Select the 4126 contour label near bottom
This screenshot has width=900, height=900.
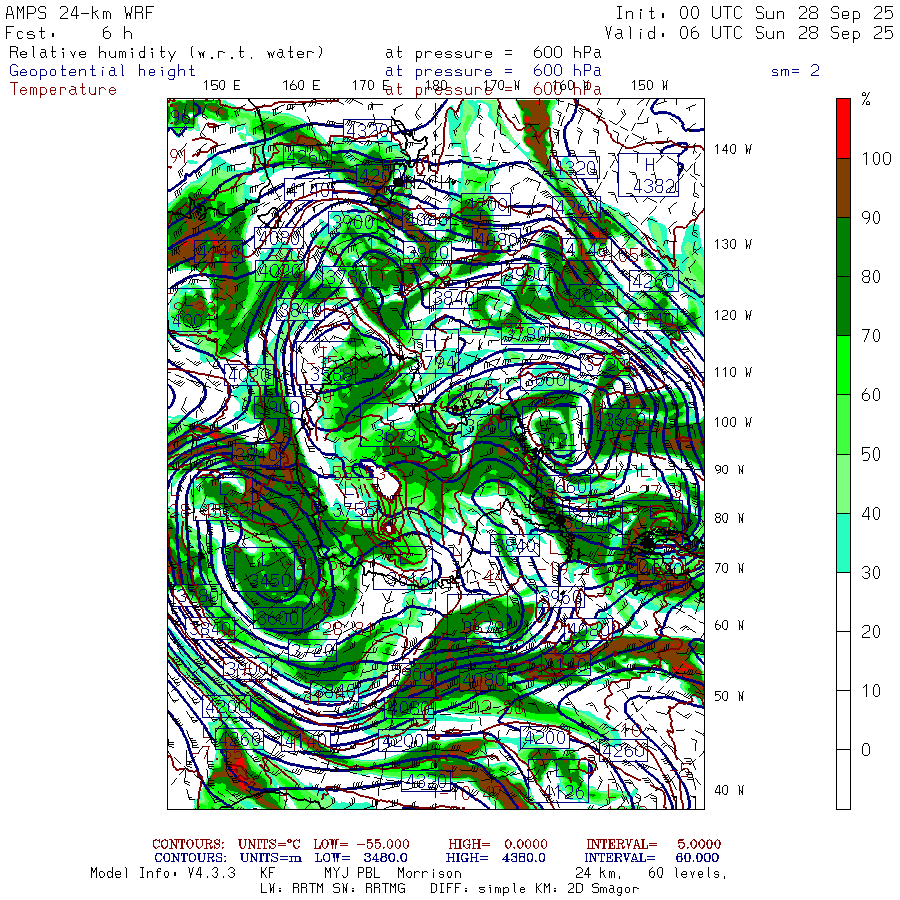coord(564,793)
